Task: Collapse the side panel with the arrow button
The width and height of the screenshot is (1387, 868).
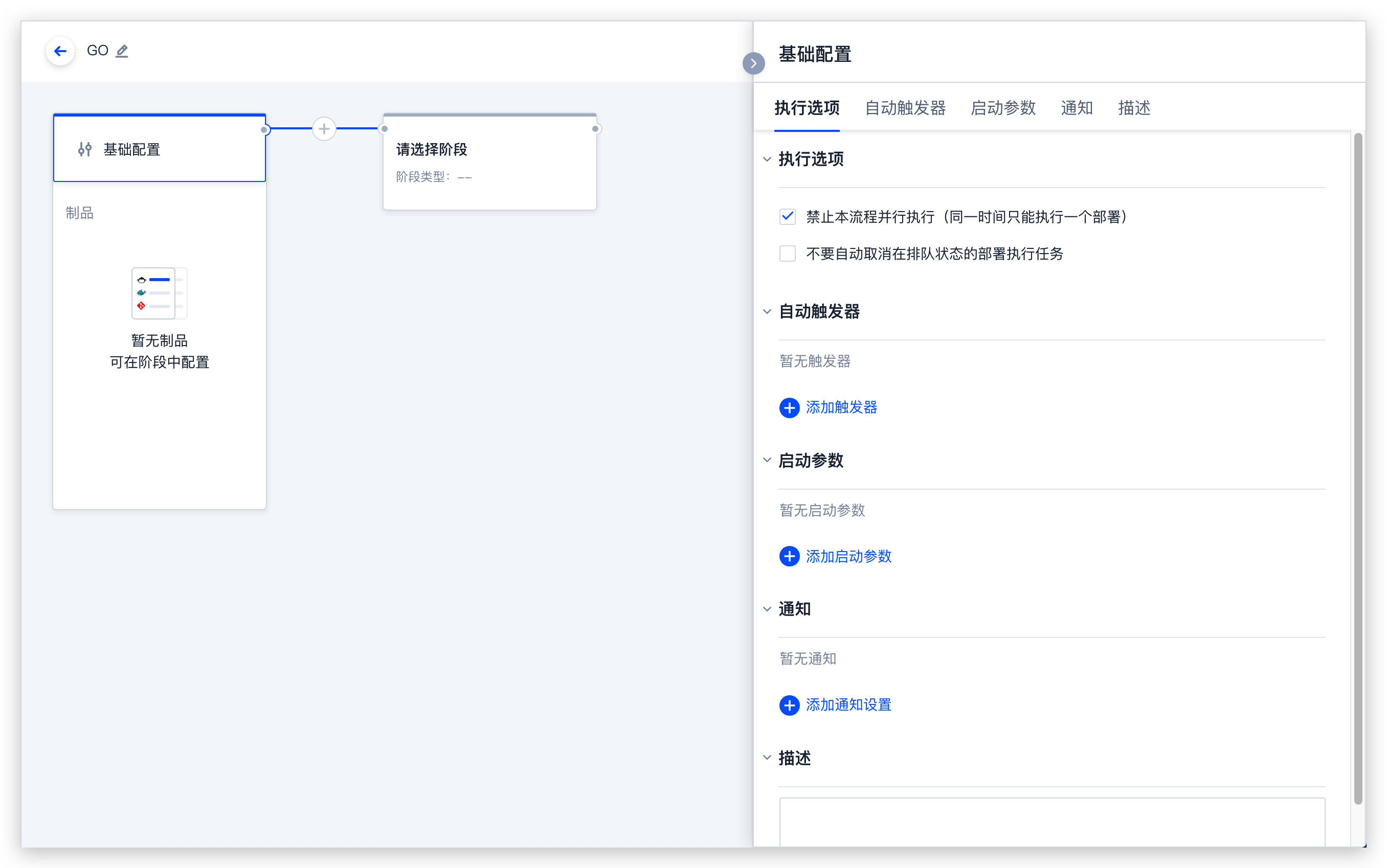Action: click(753, 63)
